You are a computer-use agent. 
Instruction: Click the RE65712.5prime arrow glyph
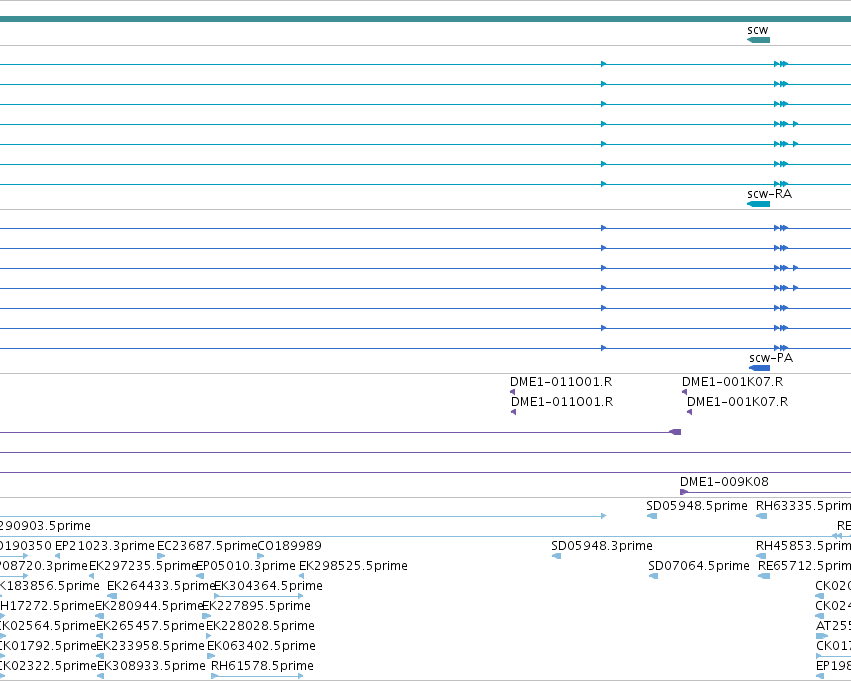[x=764, y=576]
